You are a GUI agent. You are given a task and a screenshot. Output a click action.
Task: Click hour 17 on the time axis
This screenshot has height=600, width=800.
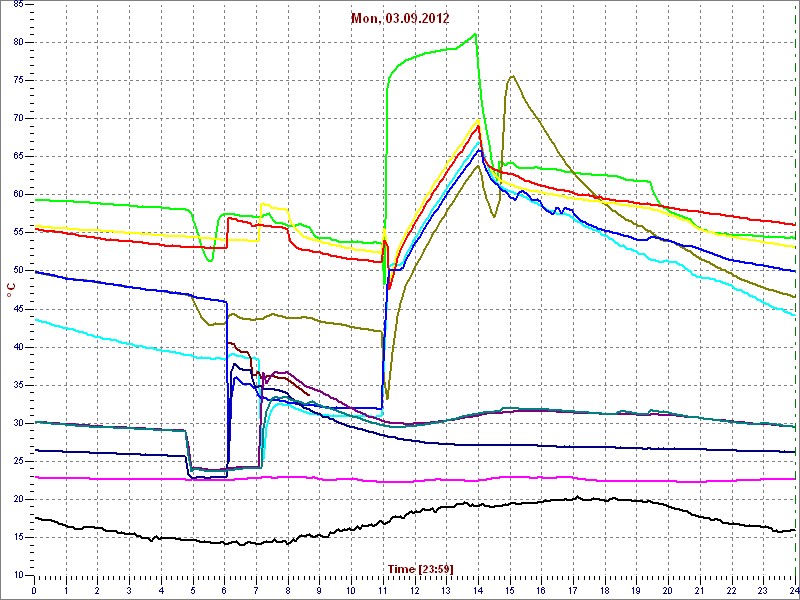(572, 590)
